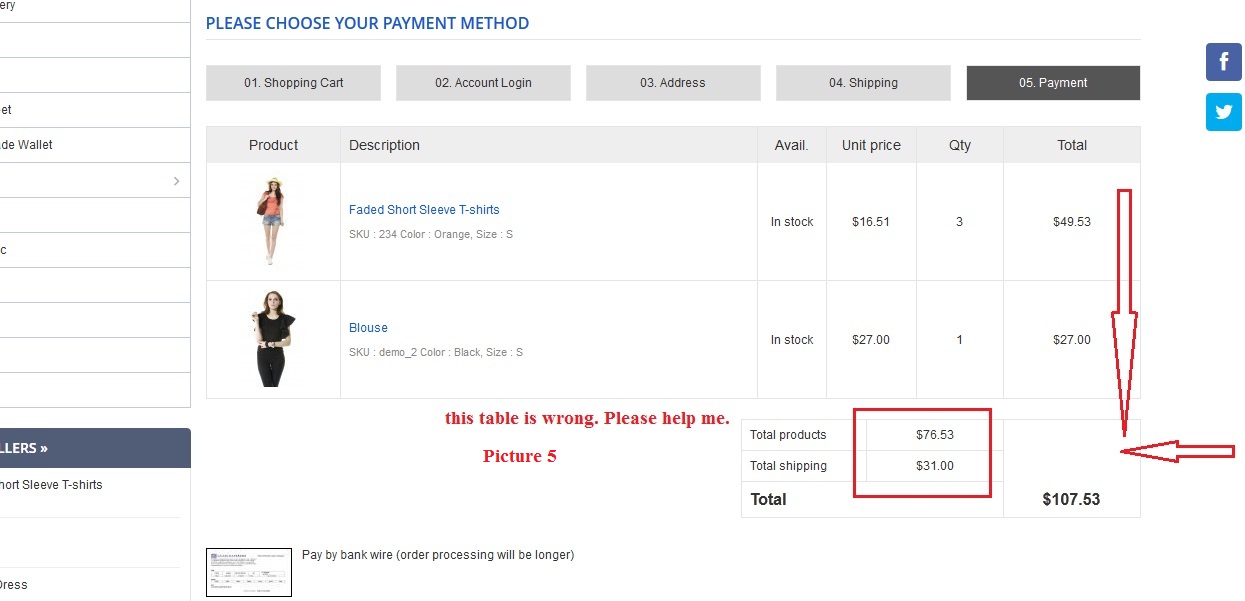
Task: Select the 05. Payment step
Action: (1053, 83)
